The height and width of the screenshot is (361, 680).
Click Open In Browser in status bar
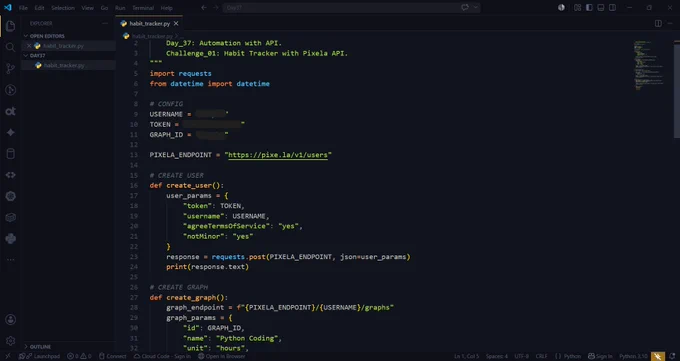222,356
